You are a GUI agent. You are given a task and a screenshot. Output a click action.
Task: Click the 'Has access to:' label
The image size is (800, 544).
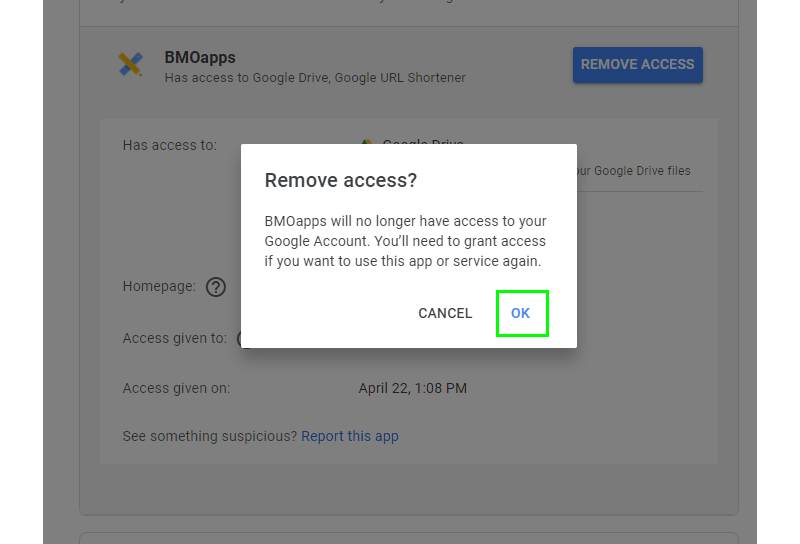pos(169,145)
